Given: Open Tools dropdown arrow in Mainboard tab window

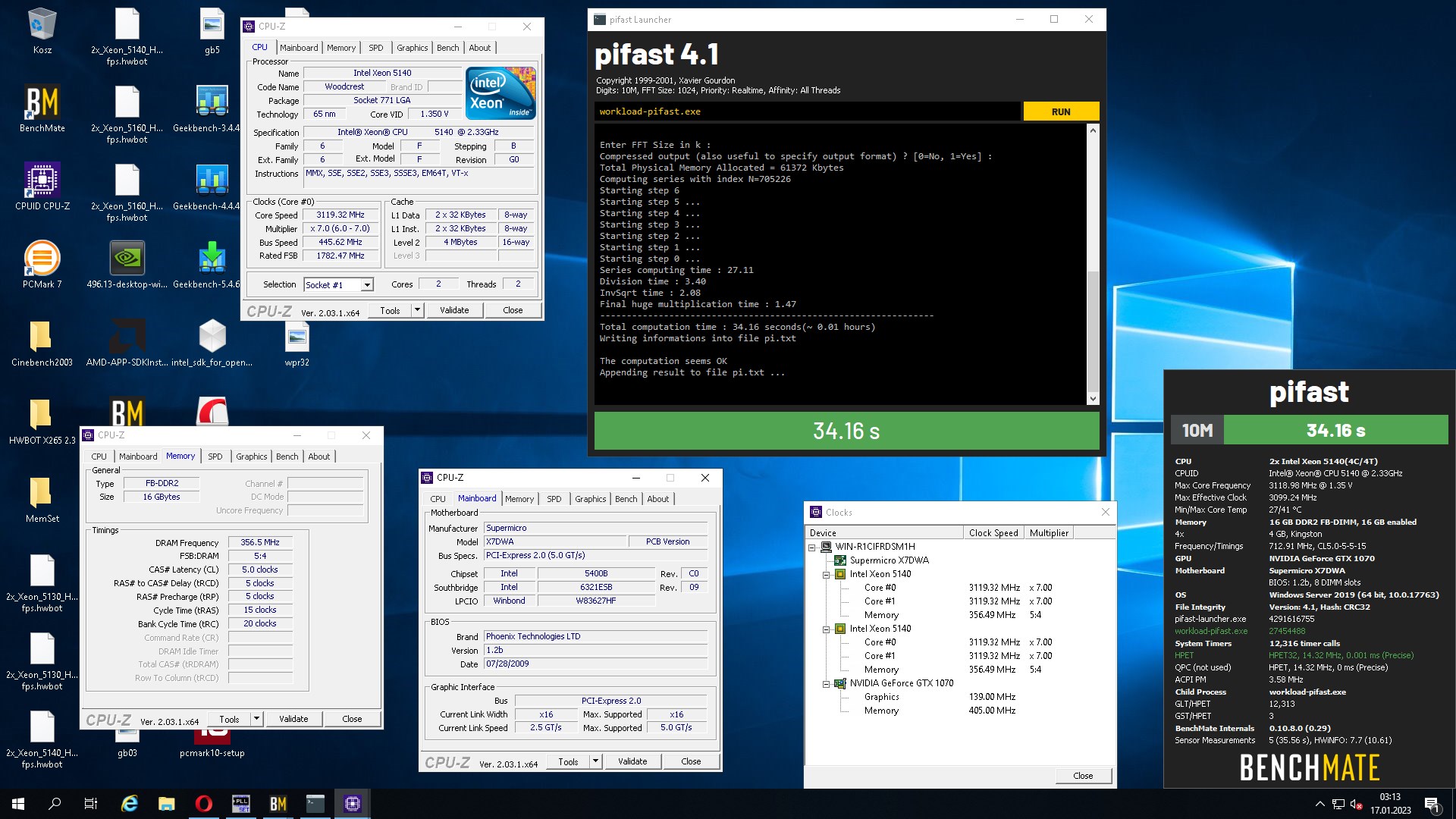Looking at the screenshot, I should [x=595, y=761].
